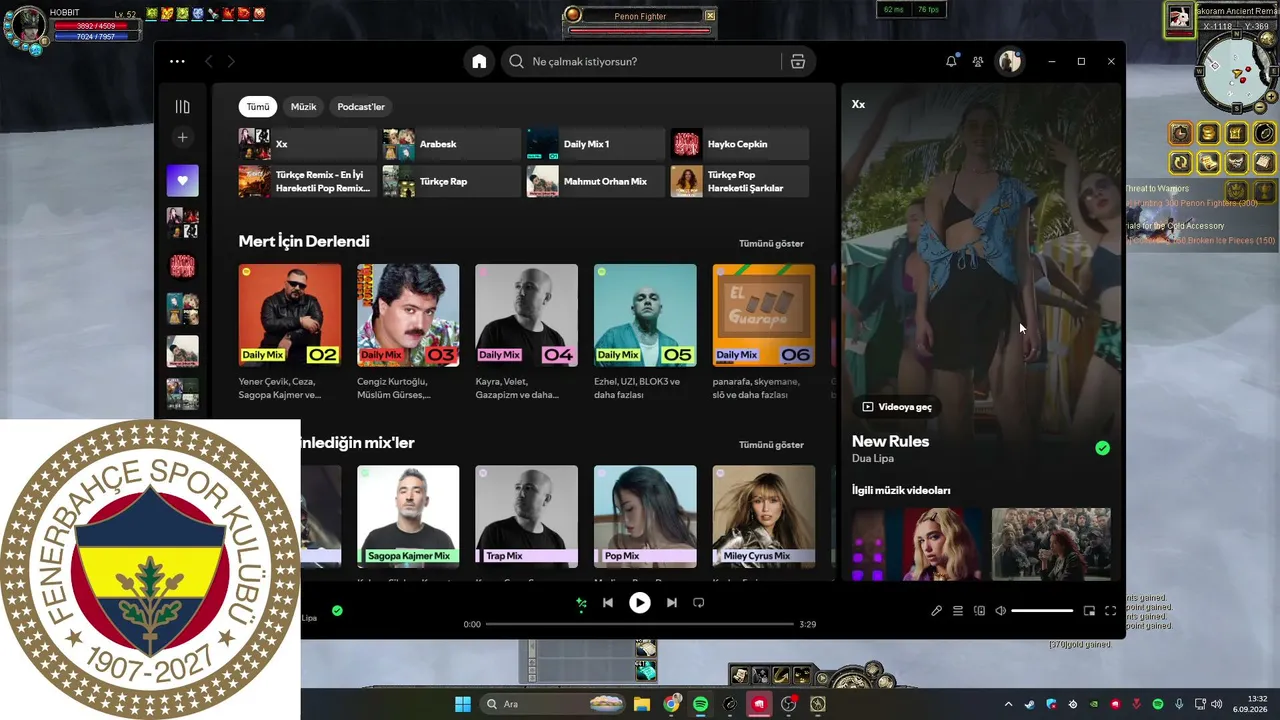1280x720 pixels.
Task: Open the mini player
Action: pyautogui.click(x=1089, y=611)
